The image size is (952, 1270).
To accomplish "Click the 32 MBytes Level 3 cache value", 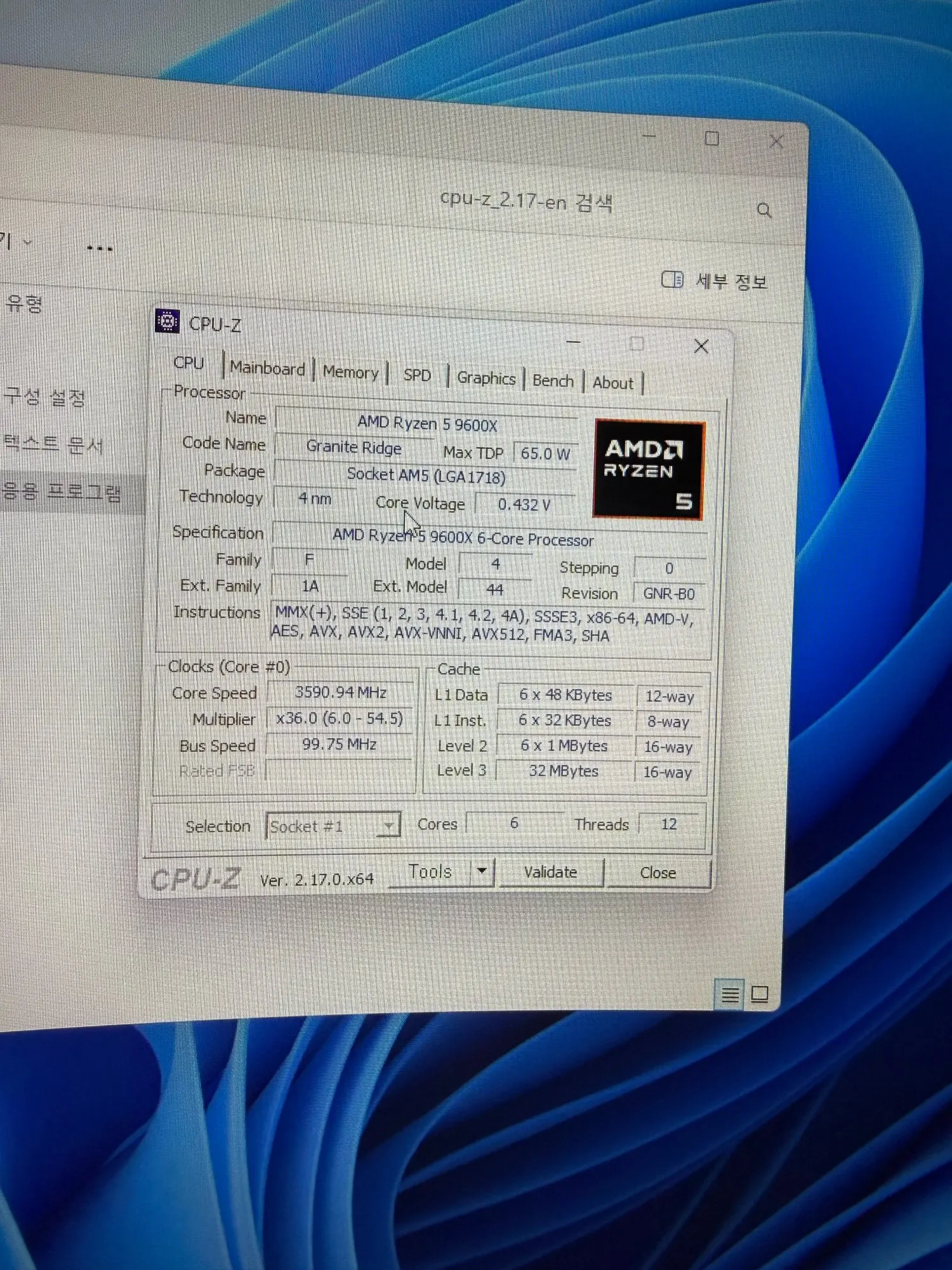I will coord(564,771).
